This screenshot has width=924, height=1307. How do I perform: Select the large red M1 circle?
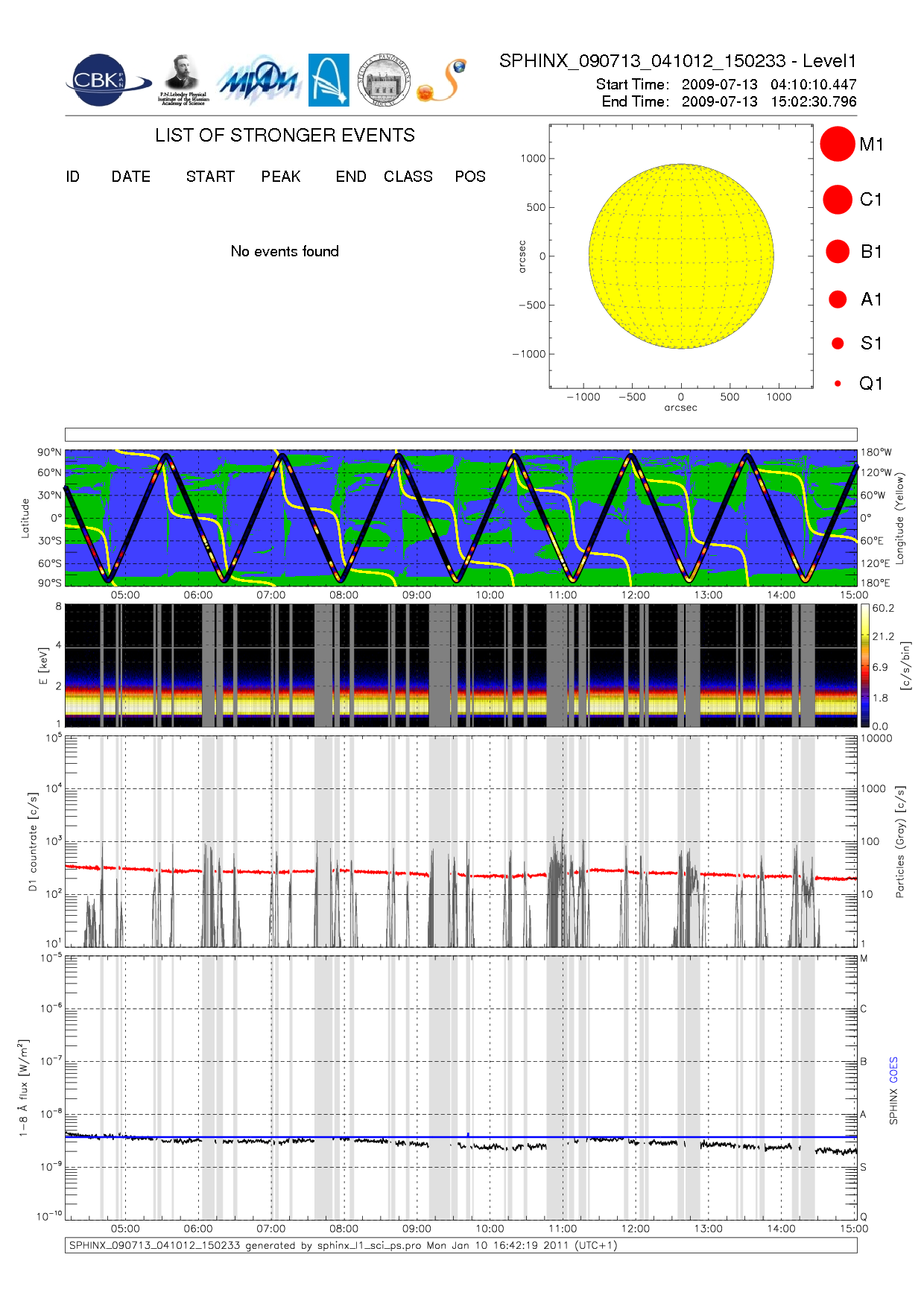click(x=837, y=144)
